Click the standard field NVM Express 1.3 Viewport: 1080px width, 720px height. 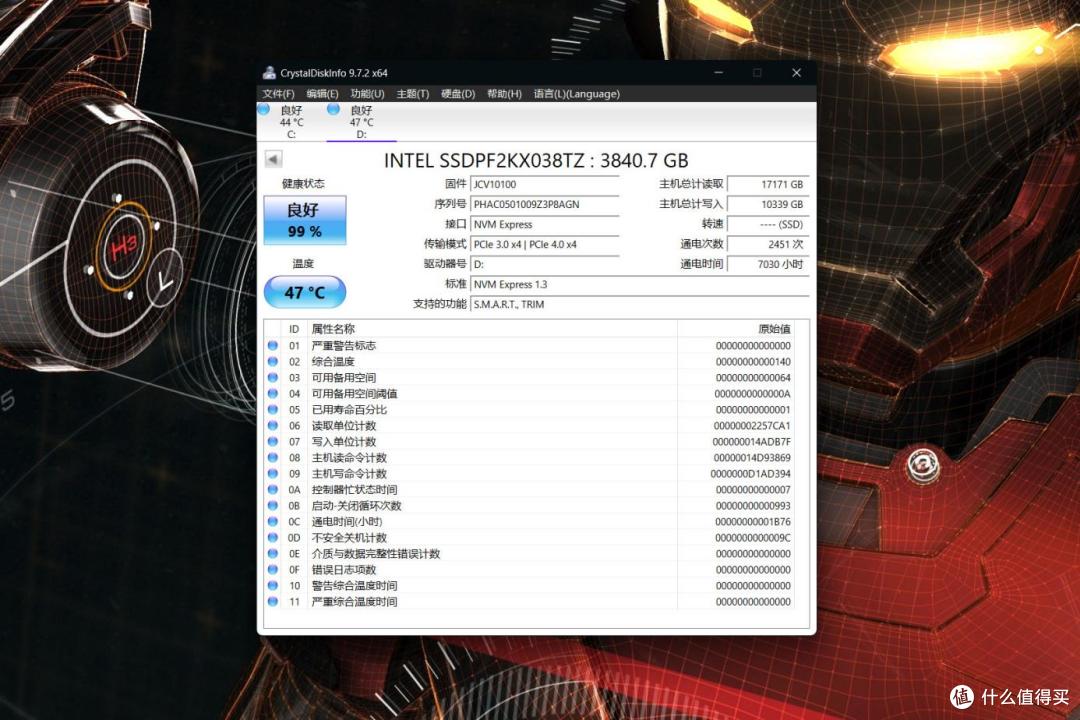pyautogui.click(x=639, y=284)
